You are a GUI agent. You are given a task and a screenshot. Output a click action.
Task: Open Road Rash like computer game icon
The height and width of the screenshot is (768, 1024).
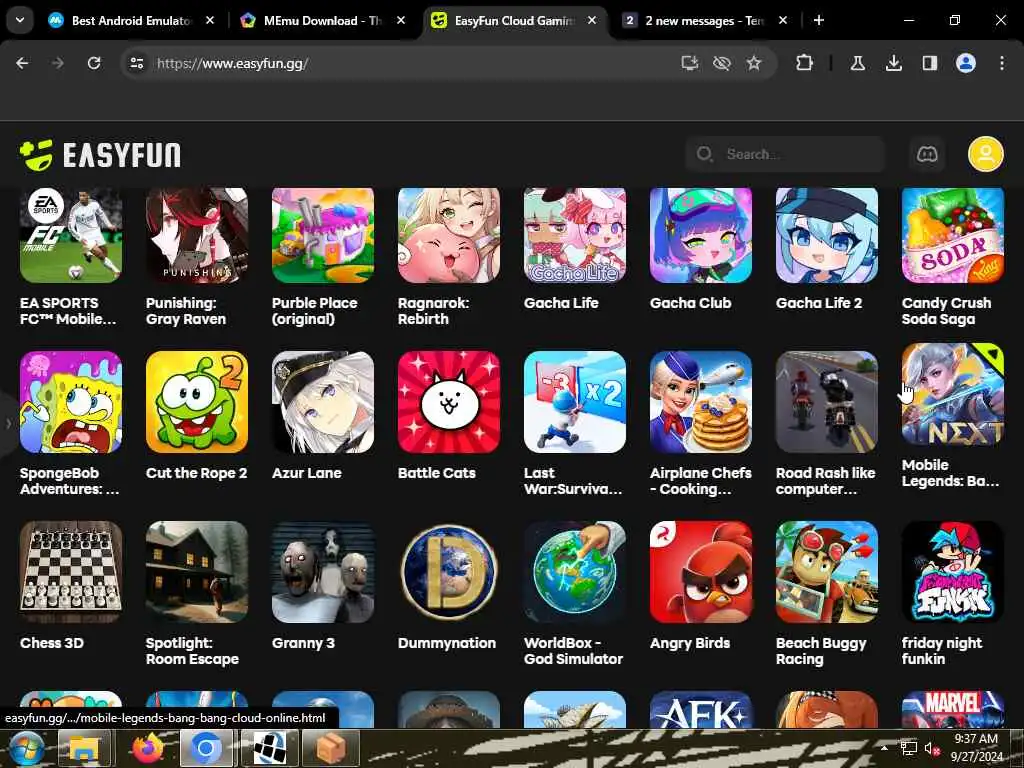pyautogui.click(x=827, y=402)
